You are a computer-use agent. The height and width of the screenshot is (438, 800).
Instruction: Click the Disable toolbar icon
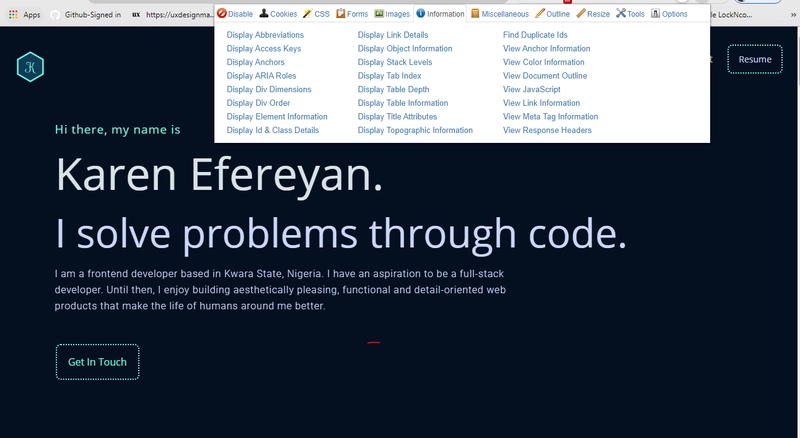[222, 14]
